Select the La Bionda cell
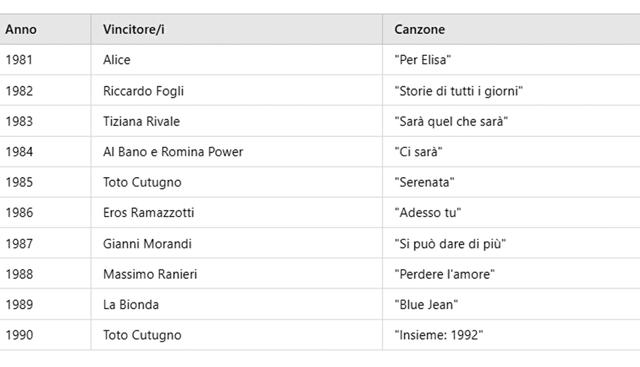 tap(237, 305)
